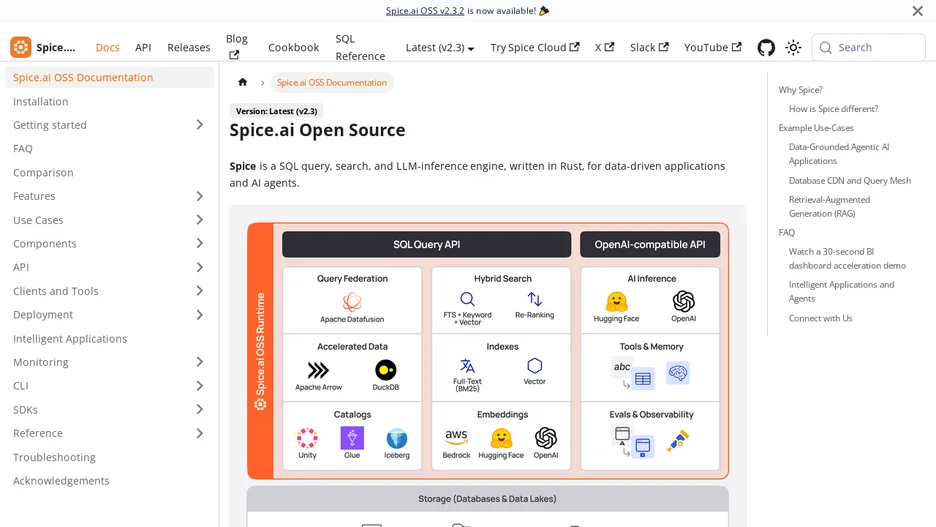Open the Docs nav item
The height and width of the screenshot is (527, 936).
[107, 48]
